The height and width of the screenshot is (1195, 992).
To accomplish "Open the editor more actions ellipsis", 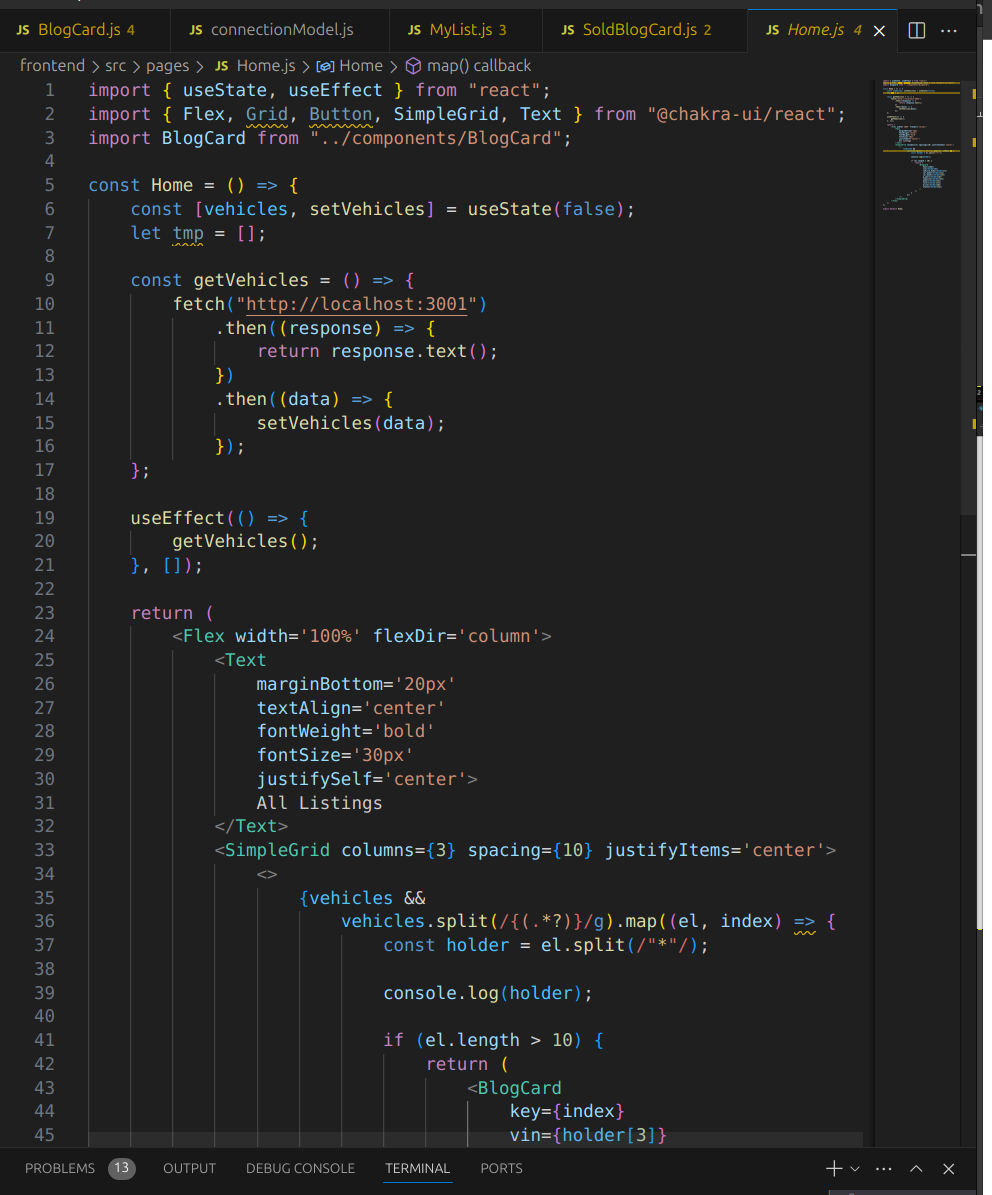I will click(949, 30).
